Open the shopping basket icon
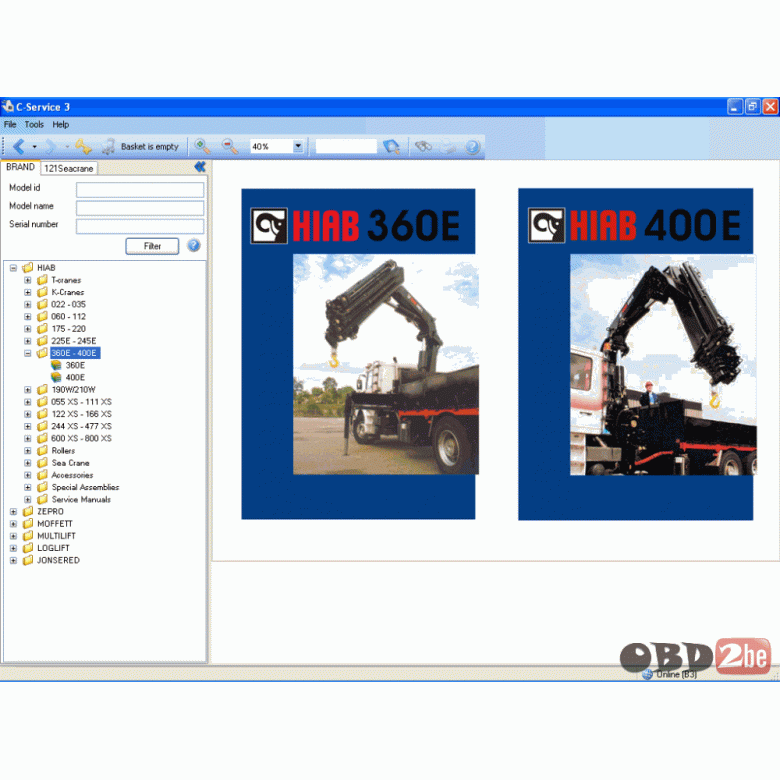780x780 pixels. [108, 146]
